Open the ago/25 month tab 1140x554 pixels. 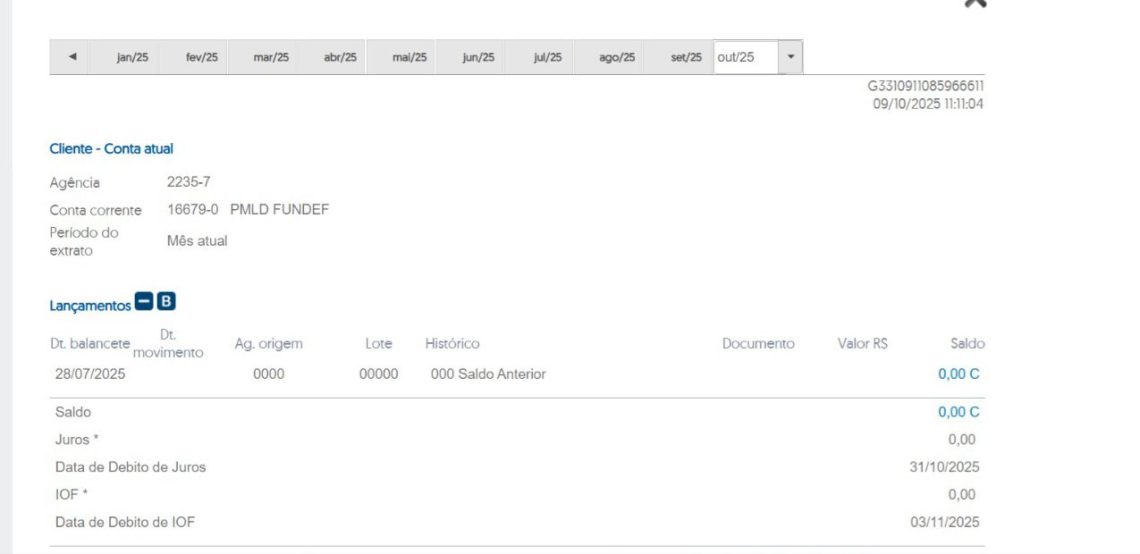tap(616, 58)
